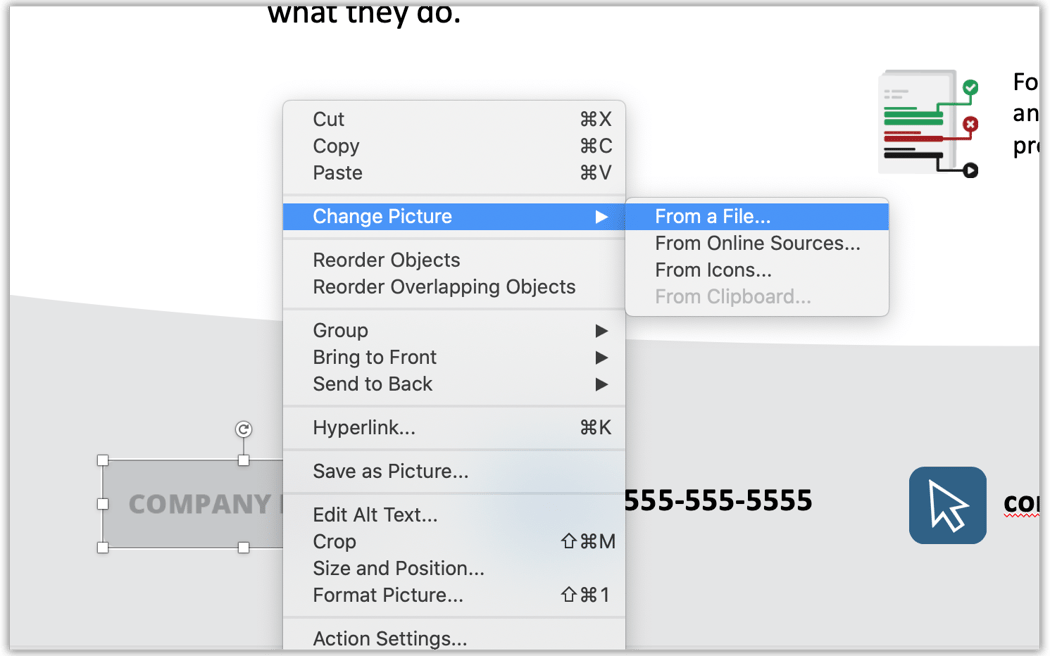Choose Copy from the context menu
The image size is (1050, 656).
(335, 146)
